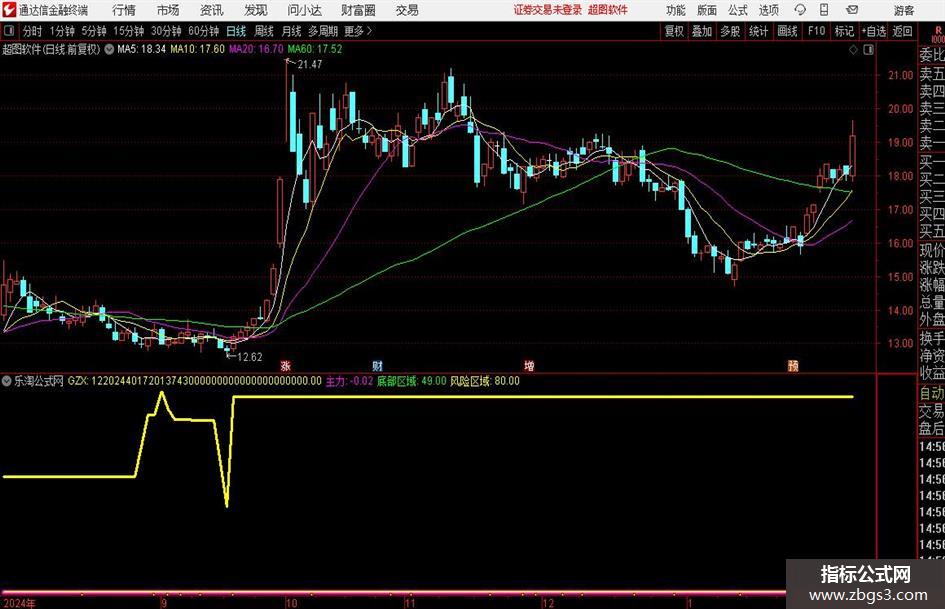The height and width of the screenshot is (609, 945).
Task: Switch to the 月线 period tab
Action: click(x=292, y=31)
